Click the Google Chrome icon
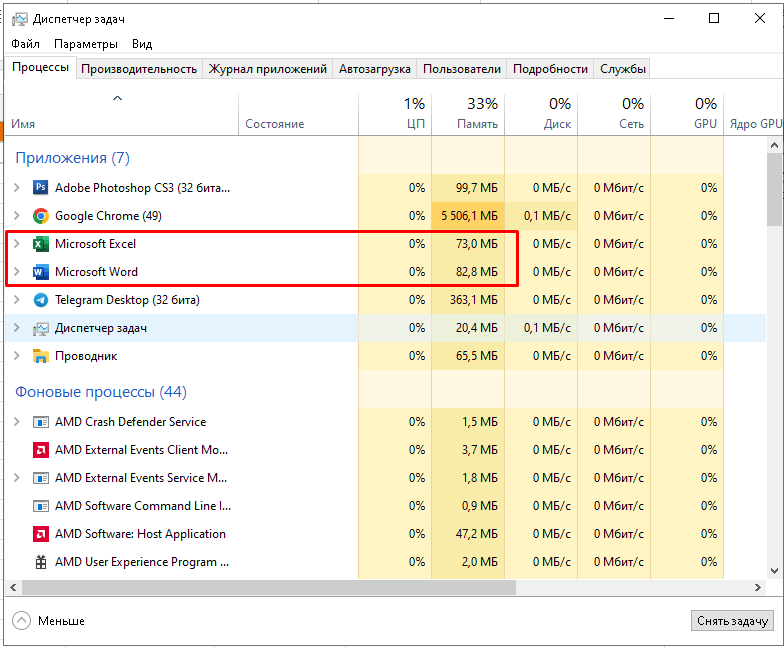The image size is (784, 648). pyautogui.click(x=40, y=216)
